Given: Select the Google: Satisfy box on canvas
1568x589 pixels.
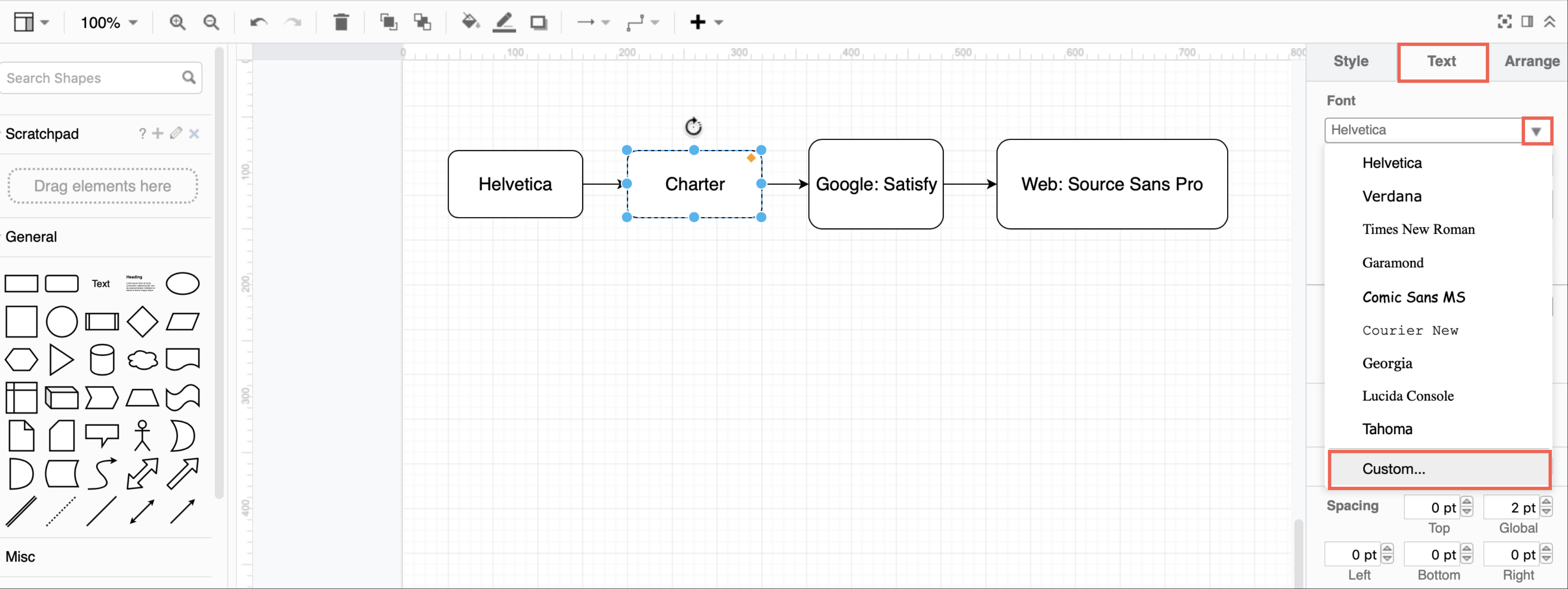Looking at the screenshot, I should click(x=876, y=184).
